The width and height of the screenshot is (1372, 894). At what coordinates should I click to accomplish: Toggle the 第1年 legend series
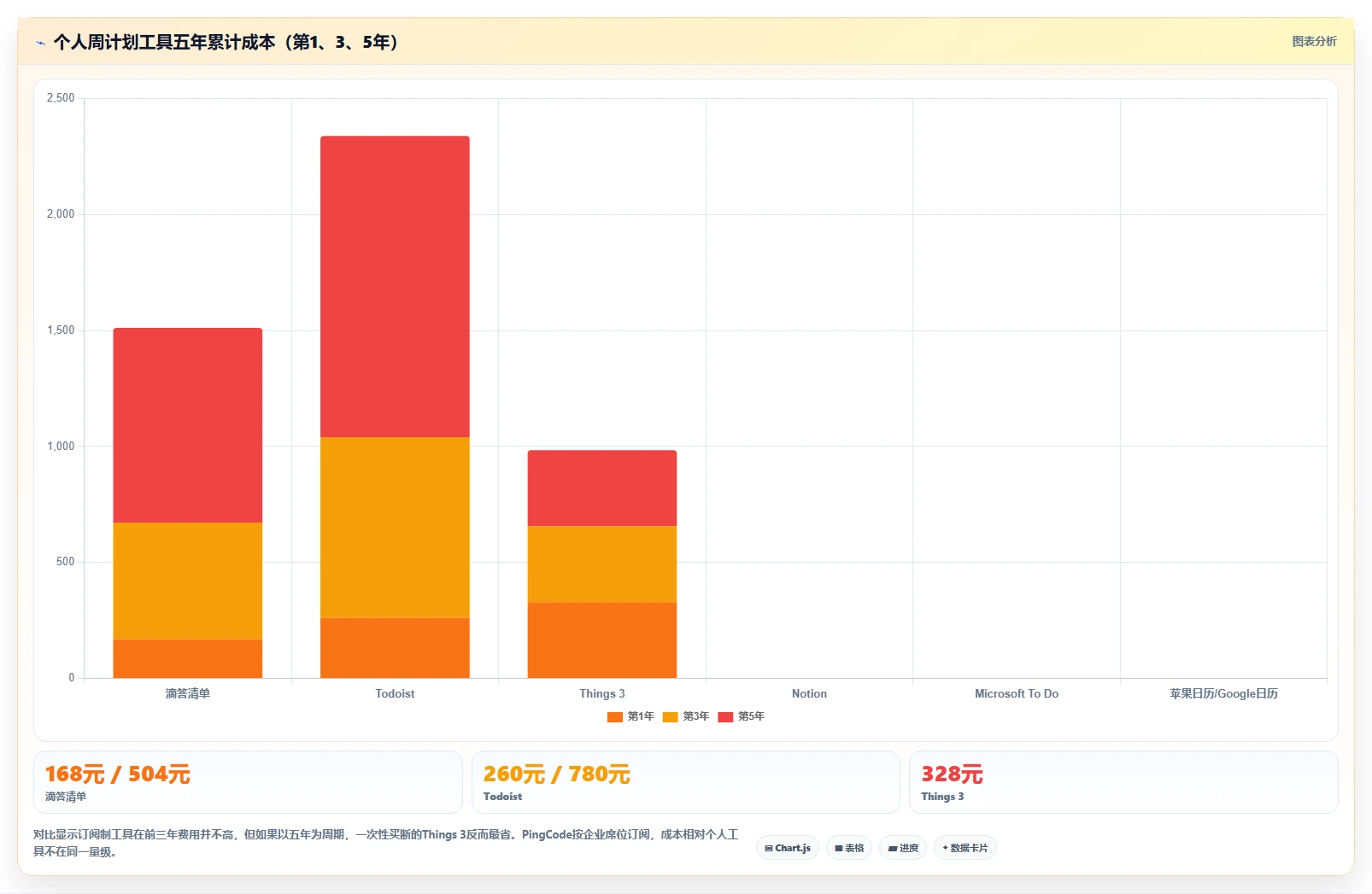630,716
